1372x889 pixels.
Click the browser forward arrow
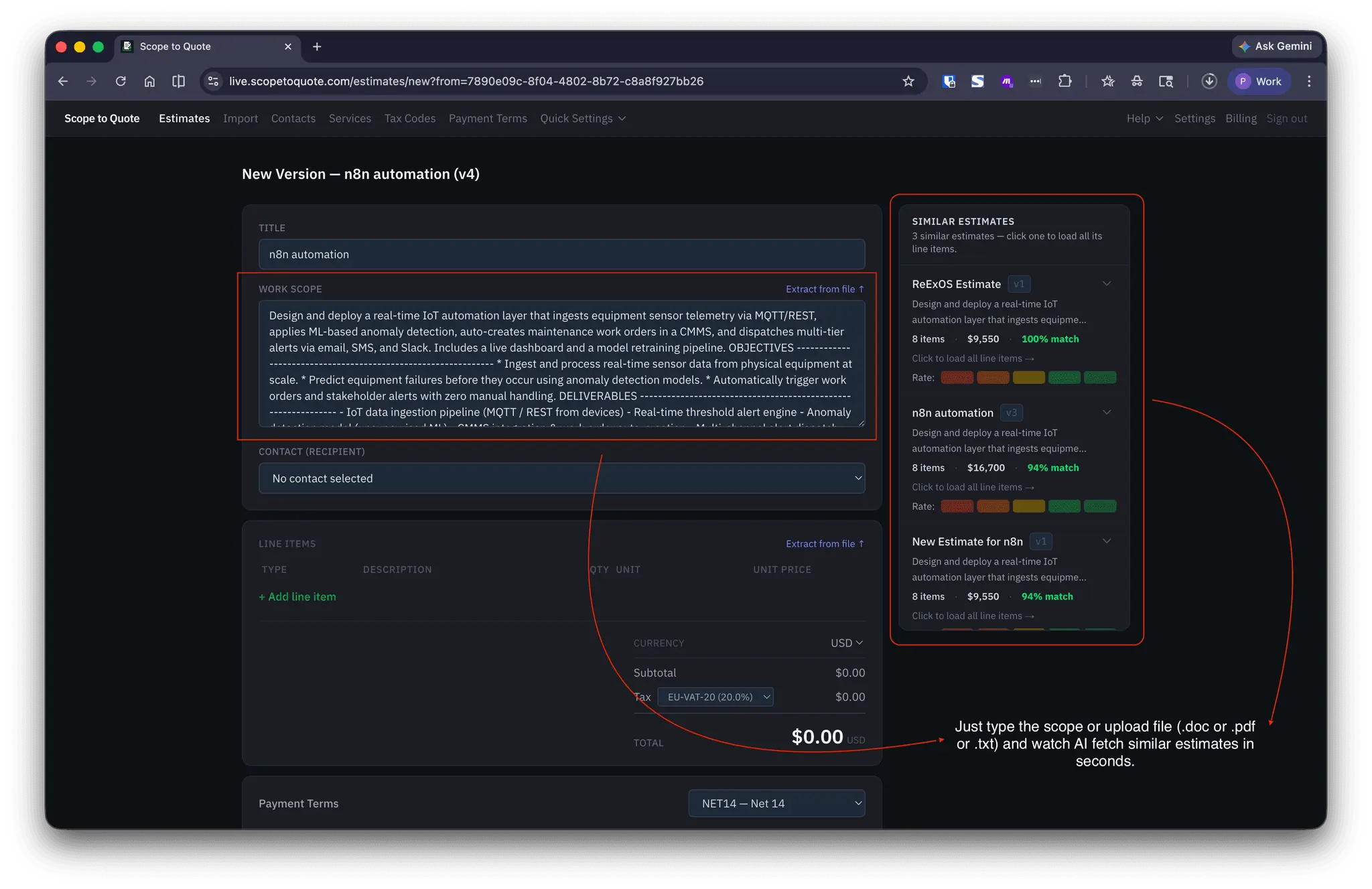tap(92, 81)
